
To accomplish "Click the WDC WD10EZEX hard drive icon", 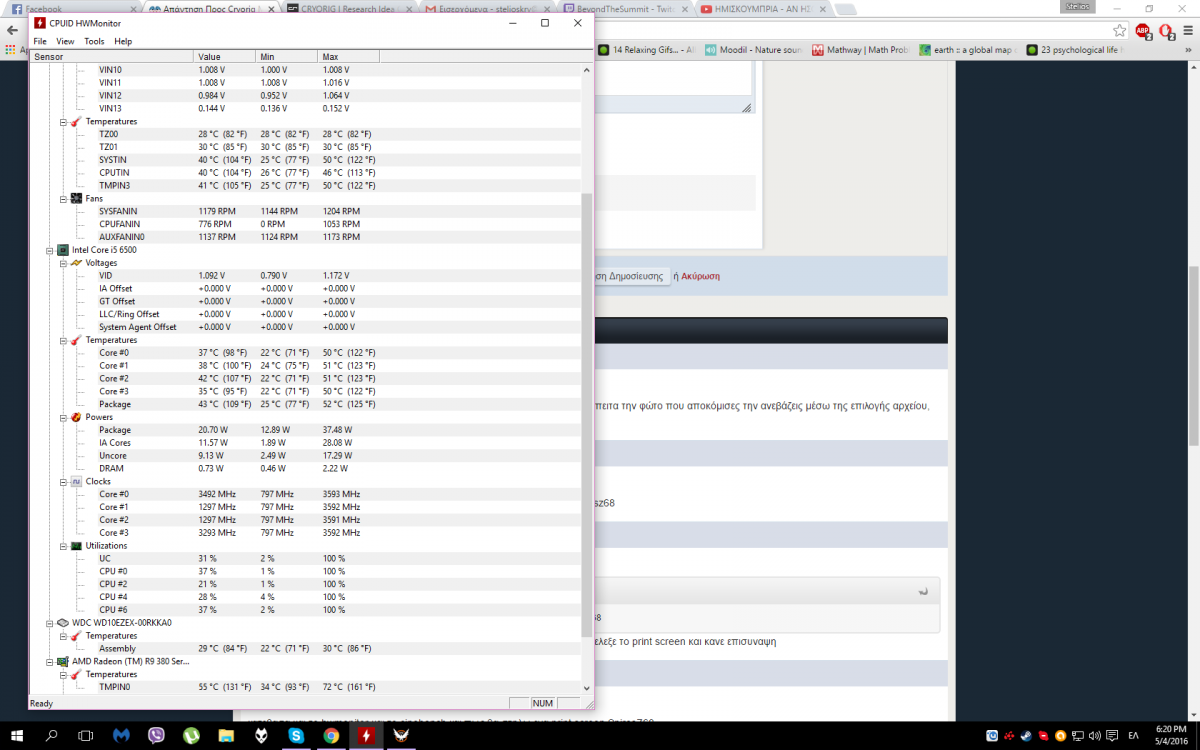I will point(62,623).
